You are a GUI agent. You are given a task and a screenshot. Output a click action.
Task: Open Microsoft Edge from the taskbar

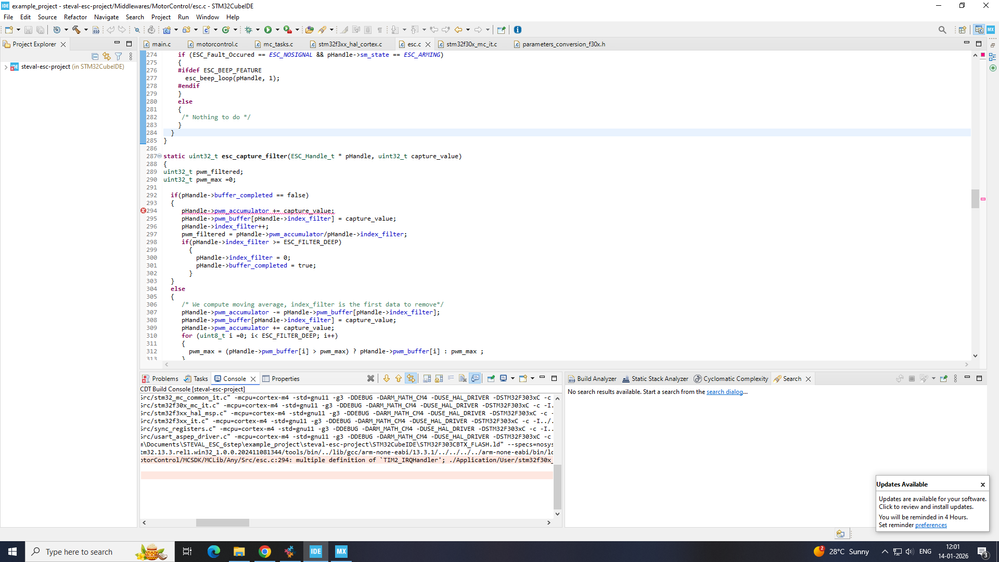point(213,551)
